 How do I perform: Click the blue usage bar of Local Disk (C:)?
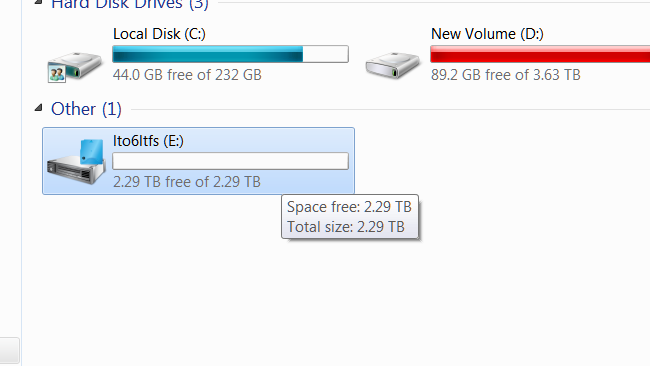(x=230, y=54)
